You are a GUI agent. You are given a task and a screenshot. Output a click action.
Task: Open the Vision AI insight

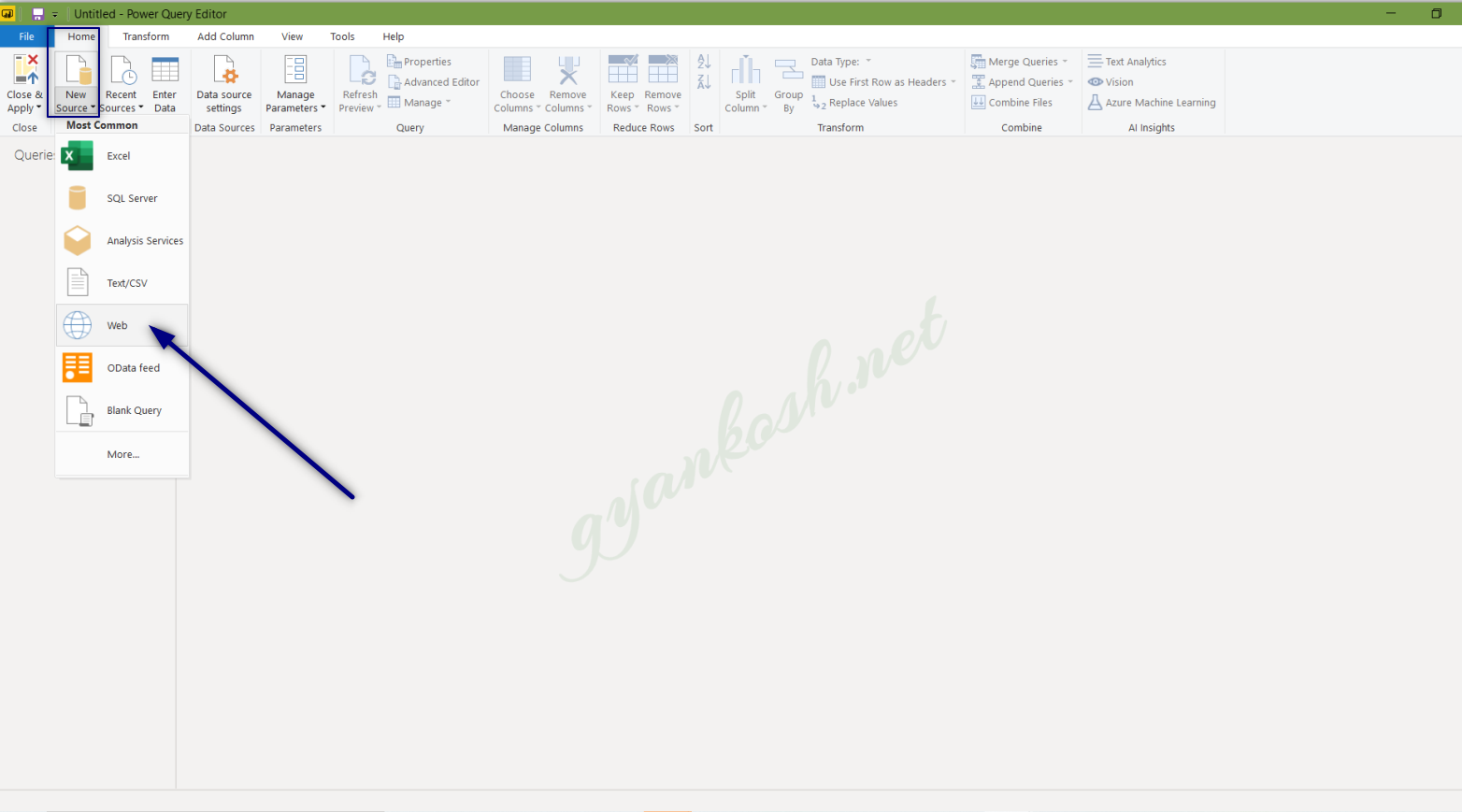pyautogui.click(x=1111, y=82)
